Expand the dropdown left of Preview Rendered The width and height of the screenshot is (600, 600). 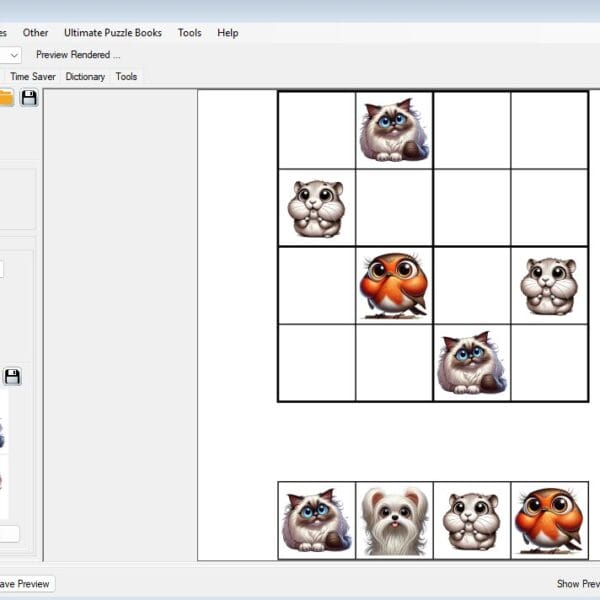[x=13, y=55]
